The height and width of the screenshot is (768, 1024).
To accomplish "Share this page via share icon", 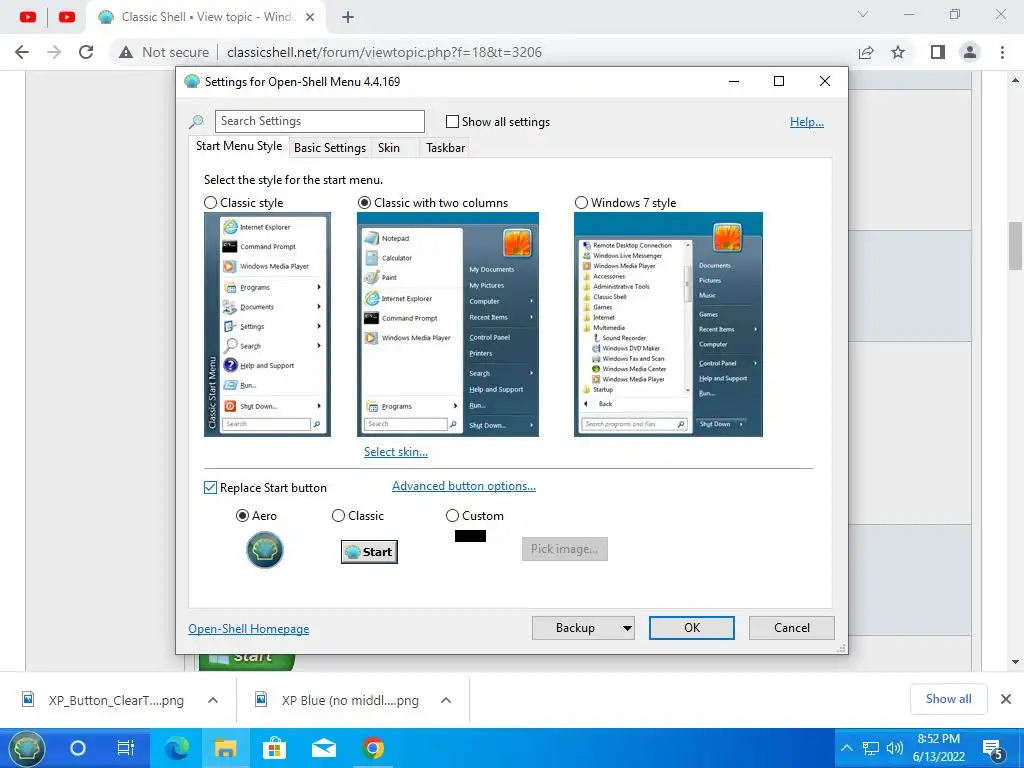I will tap(866, 52).
